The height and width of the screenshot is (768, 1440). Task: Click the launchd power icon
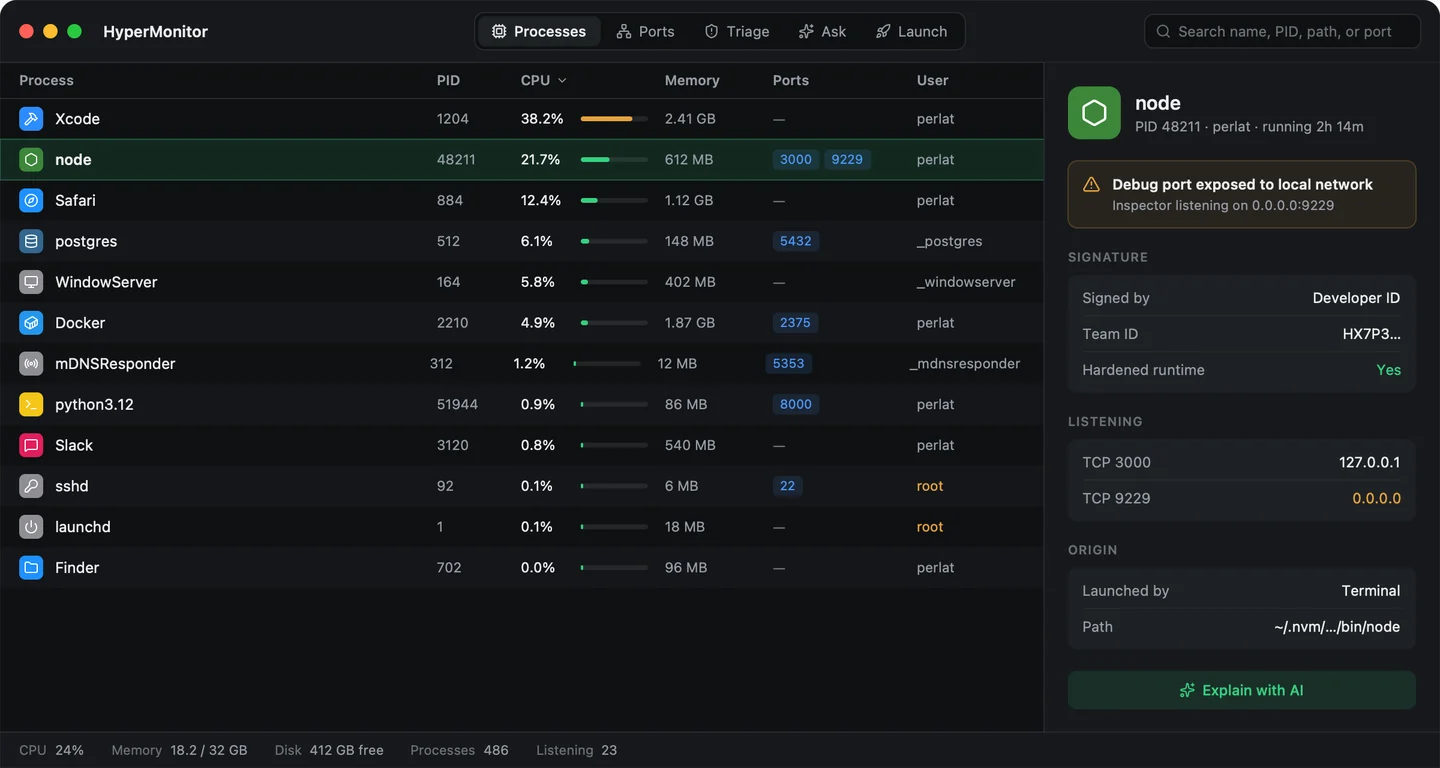pos(31,527)
